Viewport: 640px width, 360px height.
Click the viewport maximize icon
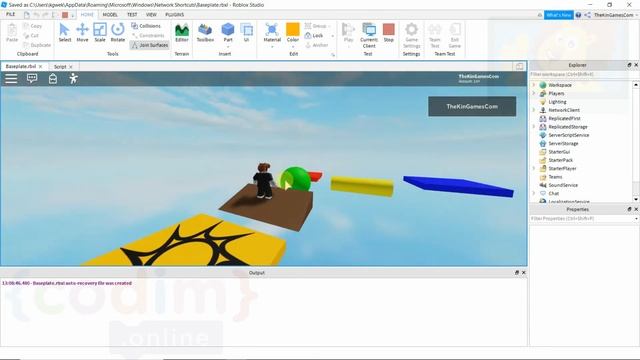519,66
